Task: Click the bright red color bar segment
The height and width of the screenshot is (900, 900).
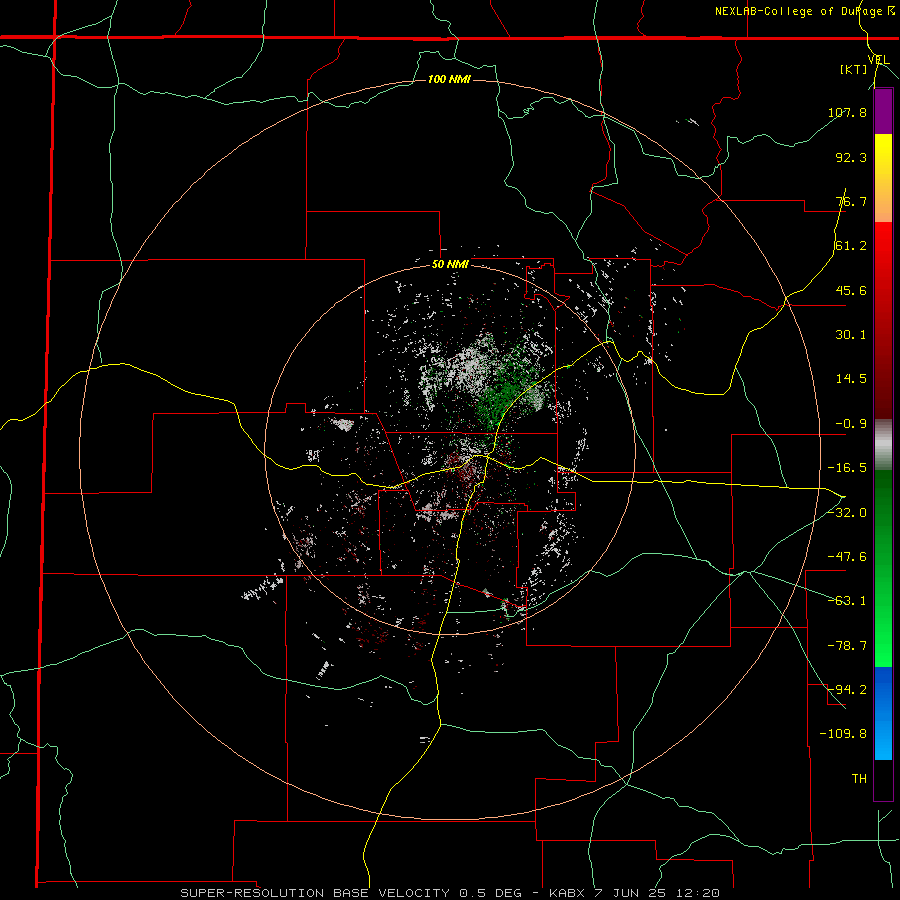Action: click(883, 266)
